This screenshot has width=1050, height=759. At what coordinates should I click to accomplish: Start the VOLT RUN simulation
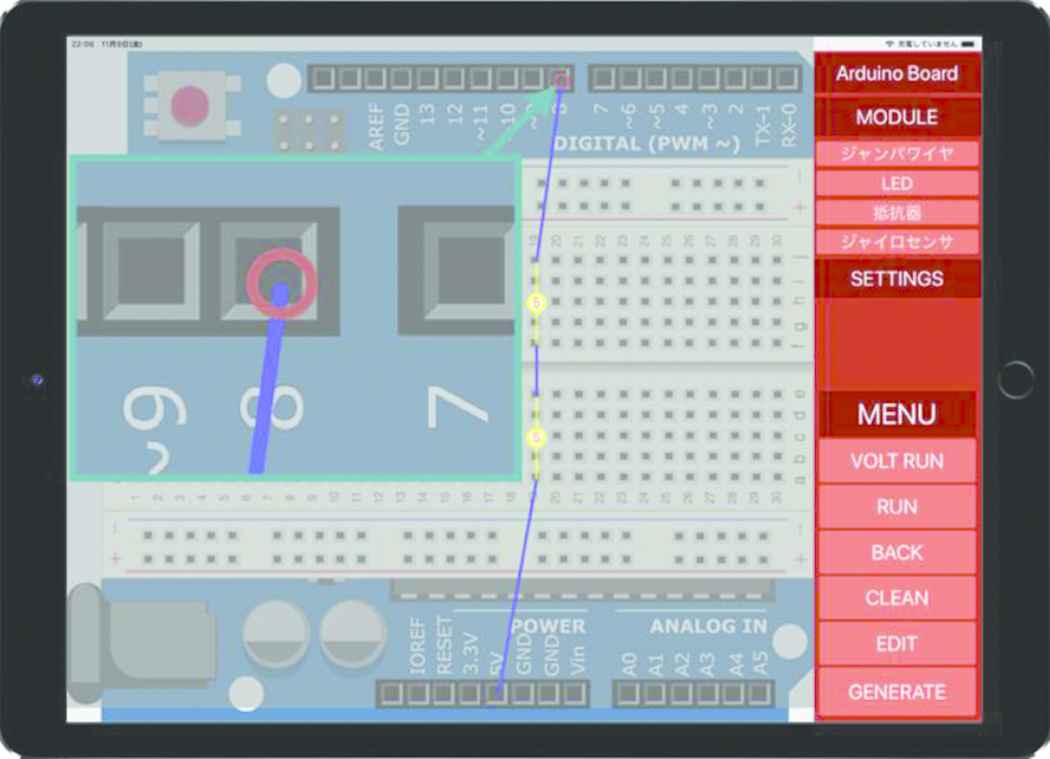897,461
